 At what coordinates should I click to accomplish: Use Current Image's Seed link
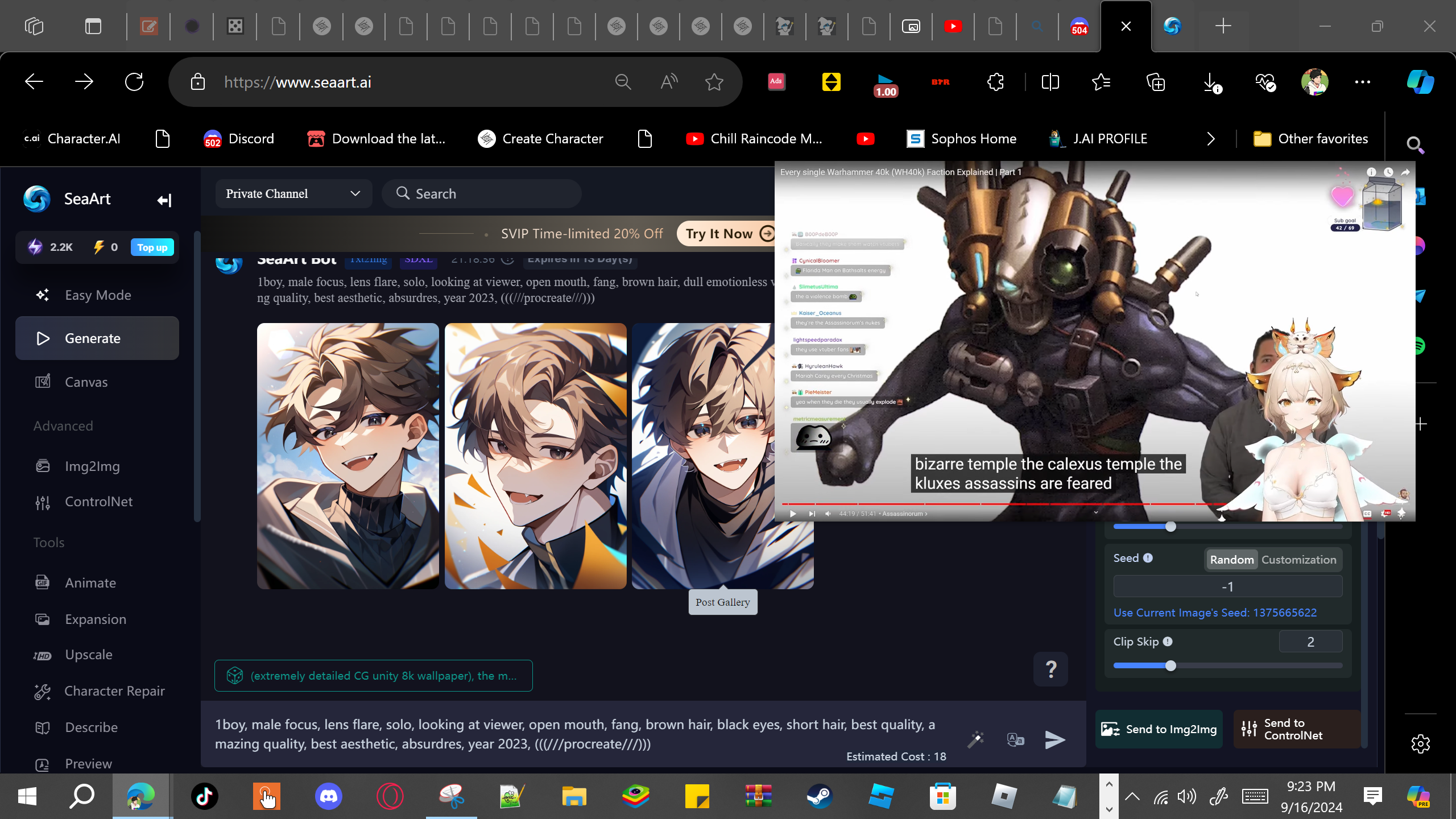pyautogui.click(x=1215, y=613)
